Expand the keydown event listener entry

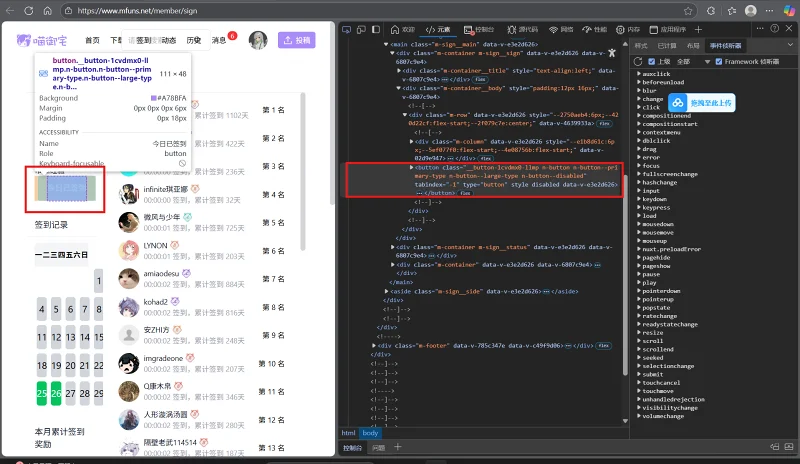click(x=639, y=199)
